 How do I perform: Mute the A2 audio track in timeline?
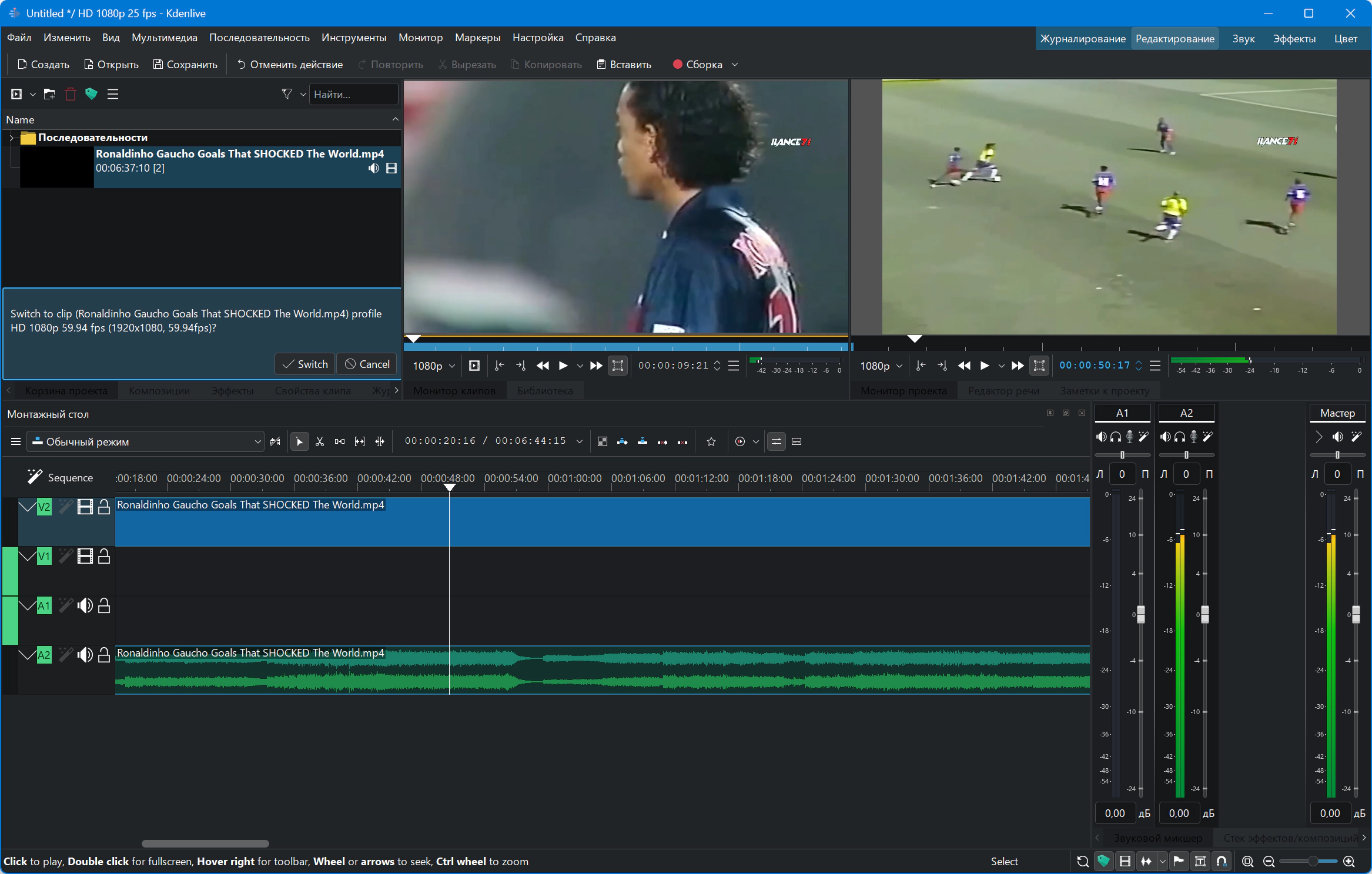(85, 655)
